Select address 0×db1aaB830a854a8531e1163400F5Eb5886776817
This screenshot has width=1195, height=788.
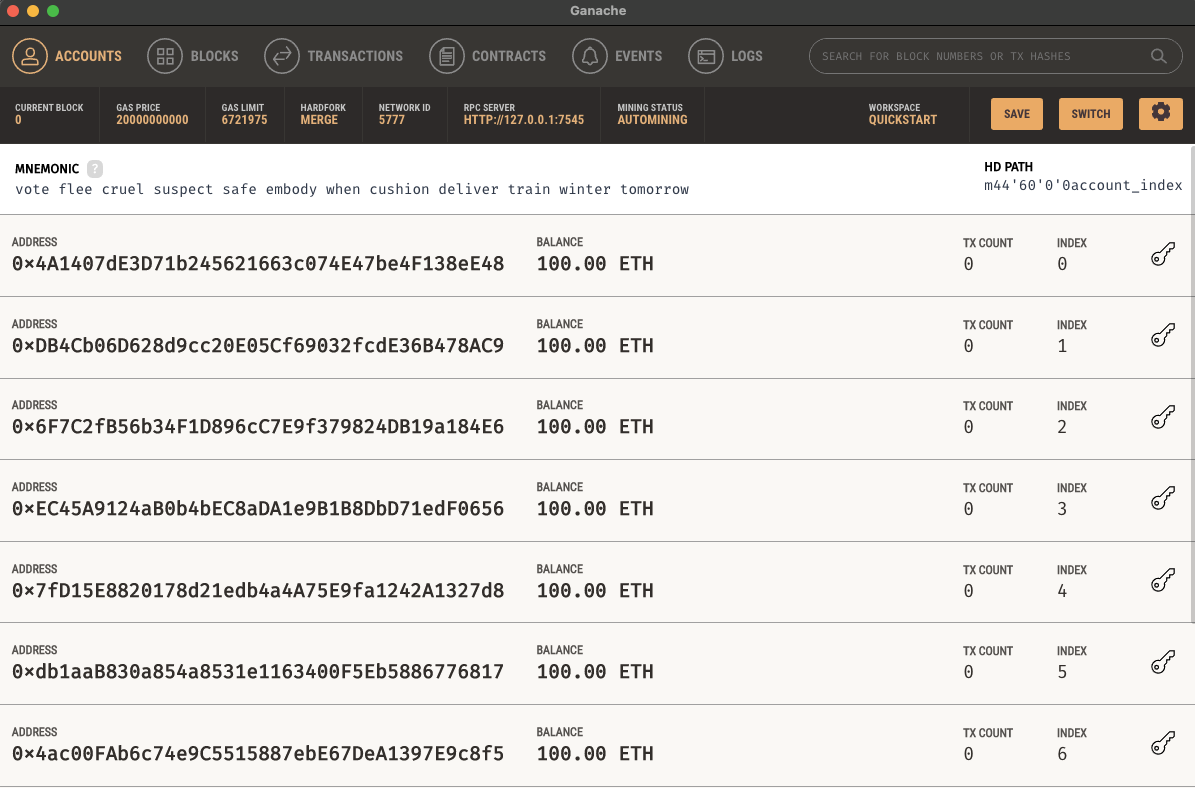(258, 672)
